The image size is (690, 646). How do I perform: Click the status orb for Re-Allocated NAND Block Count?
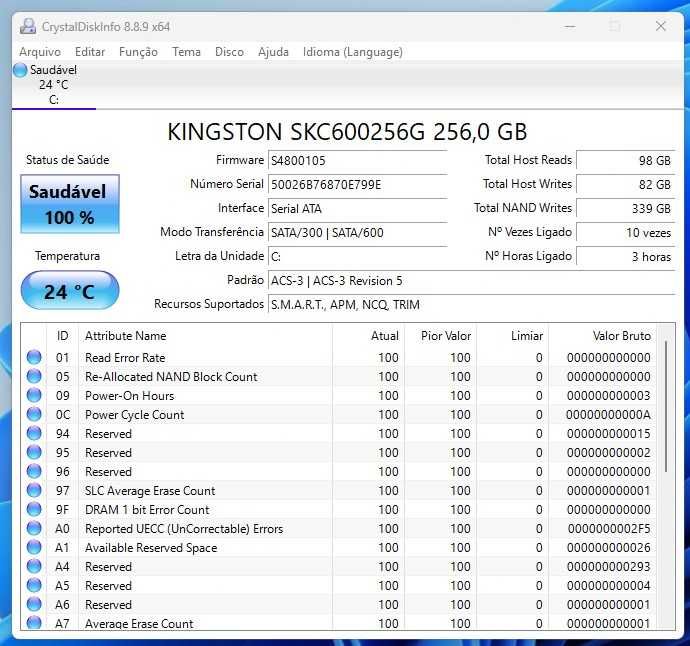point(34,376)
